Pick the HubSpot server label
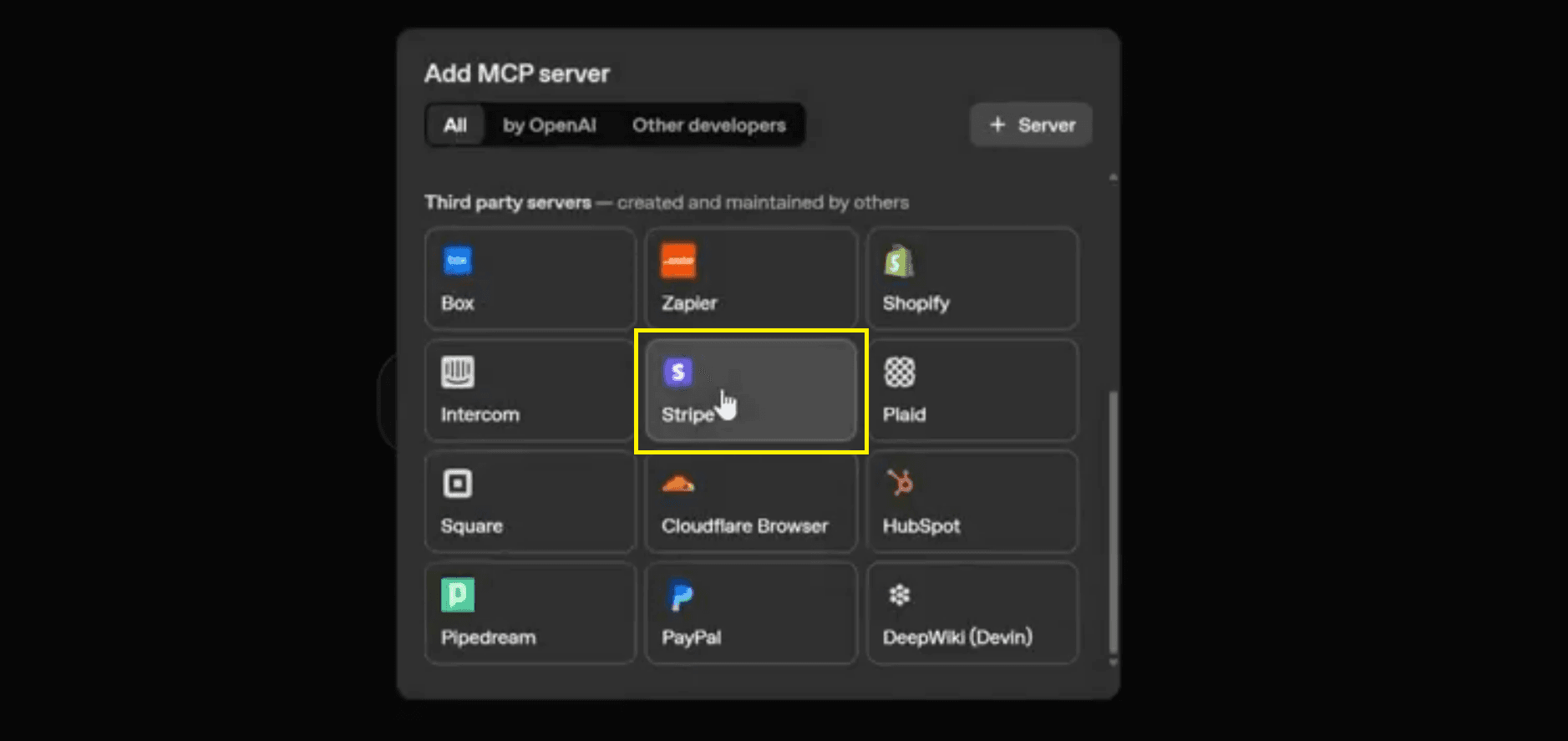This screenshot has width=1568, height=741. pyautogui.click(x=921, y=526)
